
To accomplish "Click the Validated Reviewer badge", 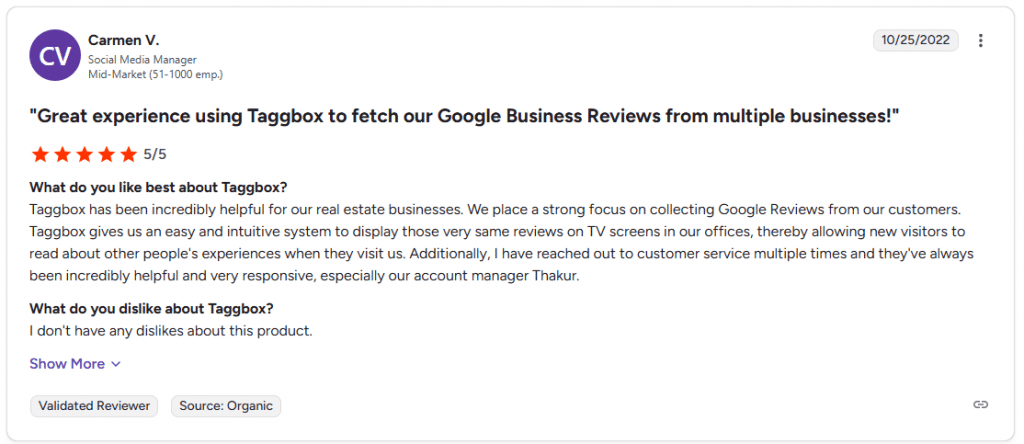I will (94, 406).
